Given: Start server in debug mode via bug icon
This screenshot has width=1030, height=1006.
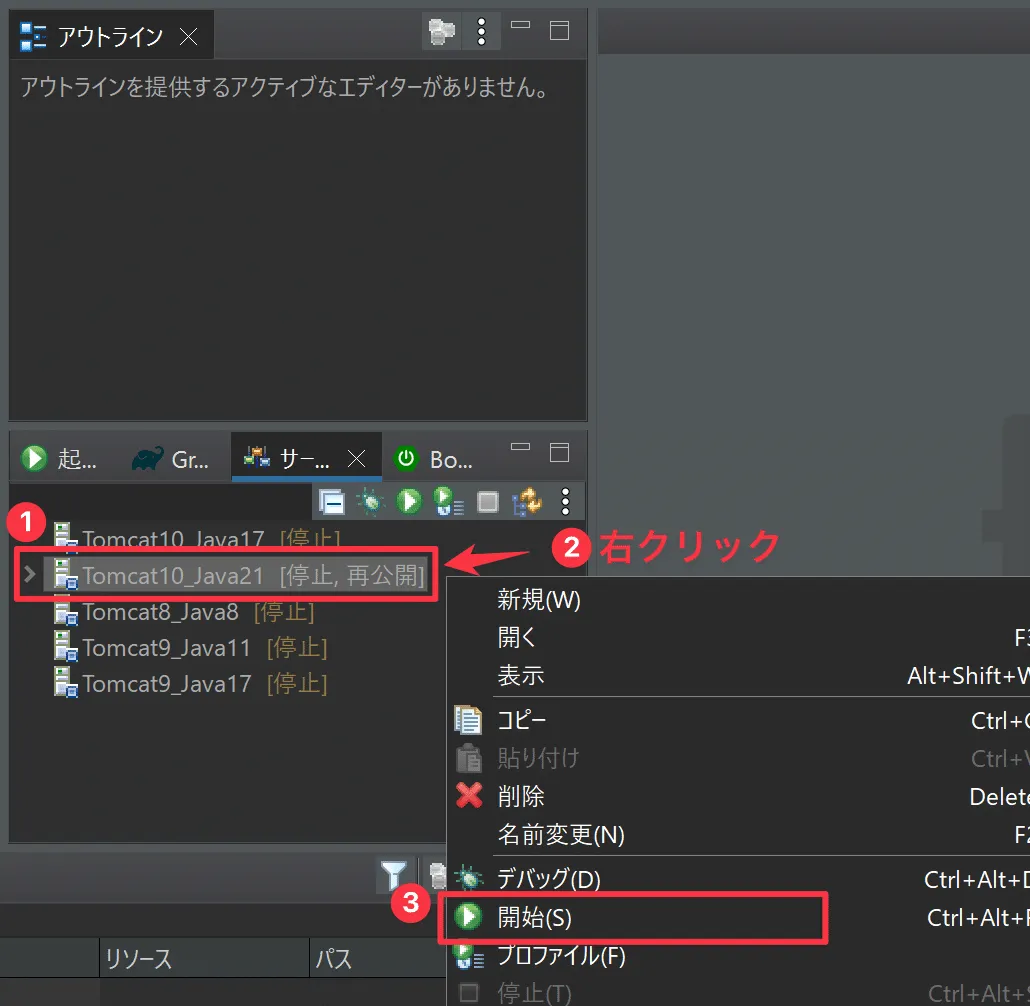Looking at the screenshot, I should click(x=370, y=502).
